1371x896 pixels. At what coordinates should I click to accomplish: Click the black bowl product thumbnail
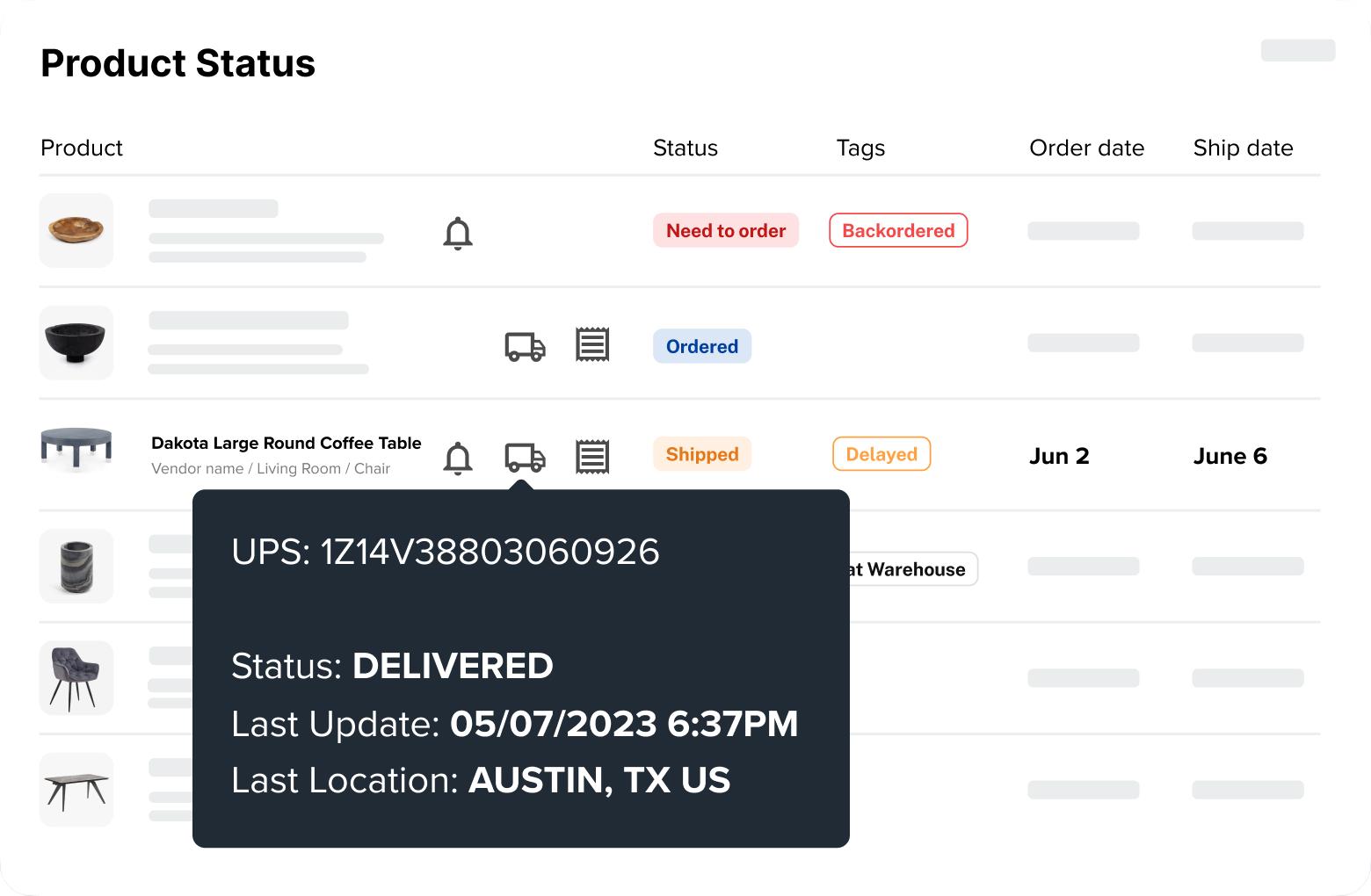click(x=76, y=343)
